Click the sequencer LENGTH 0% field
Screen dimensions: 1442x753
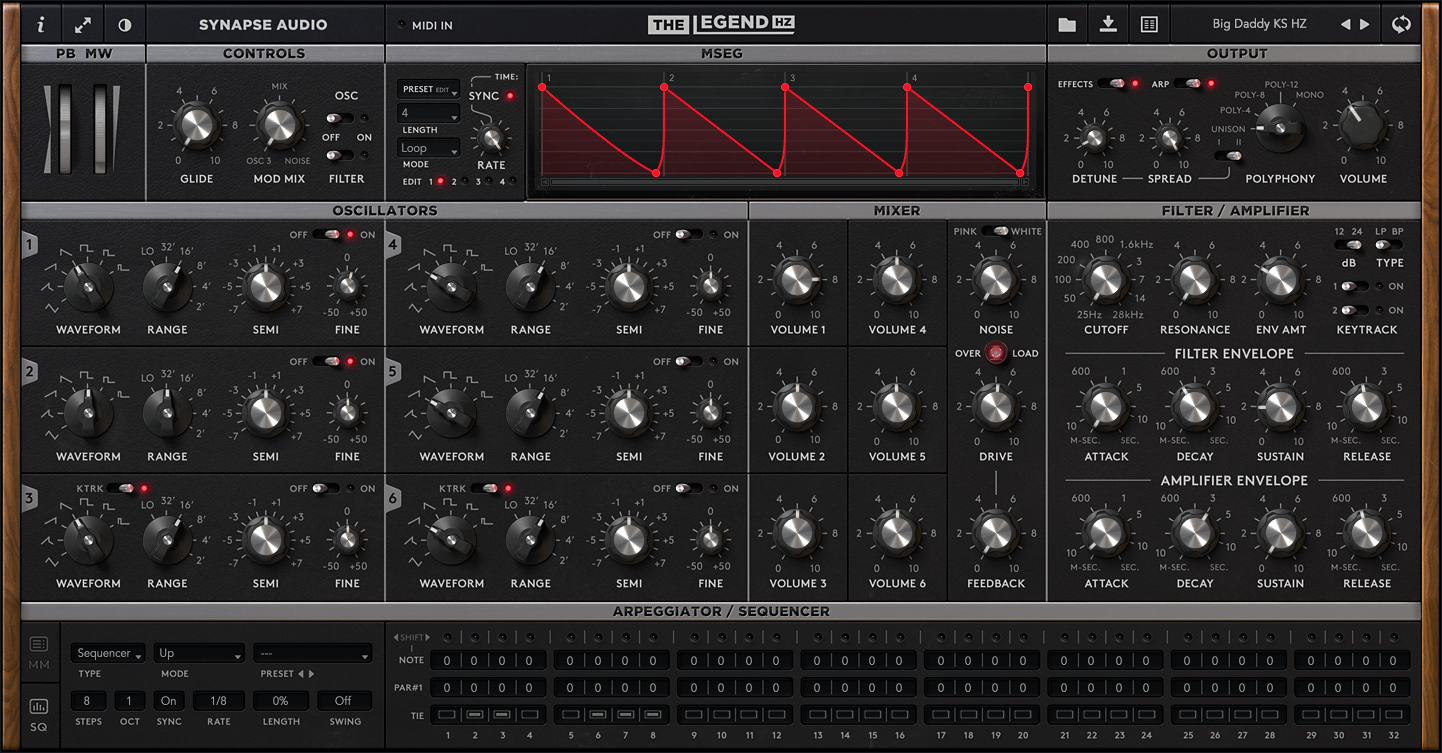coord(281,701)
